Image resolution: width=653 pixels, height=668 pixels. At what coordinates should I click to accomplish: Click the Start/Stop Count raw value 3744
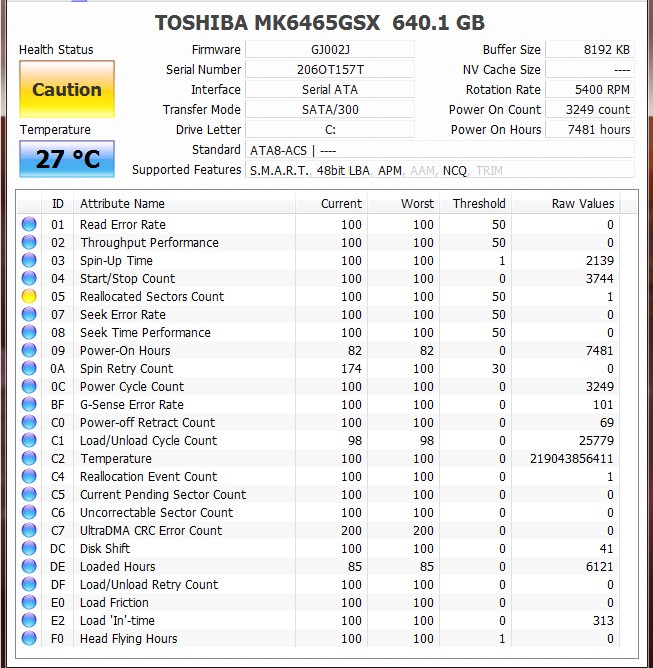click(600, 279)
